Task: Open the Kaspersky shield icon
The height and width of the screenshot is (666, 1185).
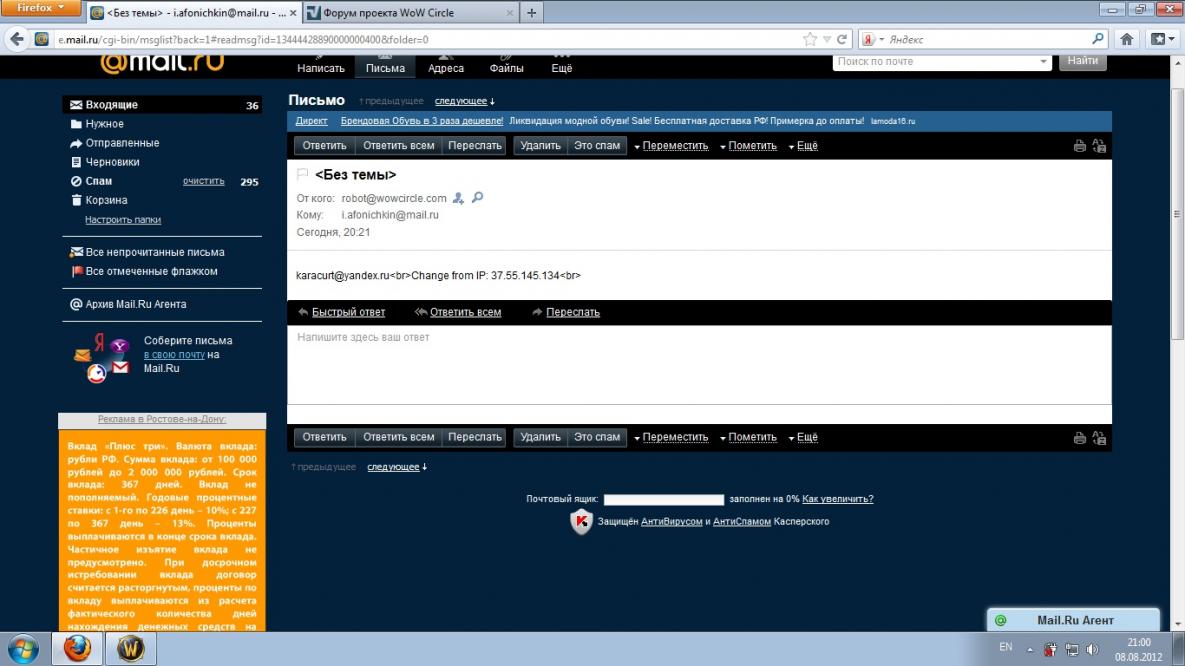Action: pos(581,521)
